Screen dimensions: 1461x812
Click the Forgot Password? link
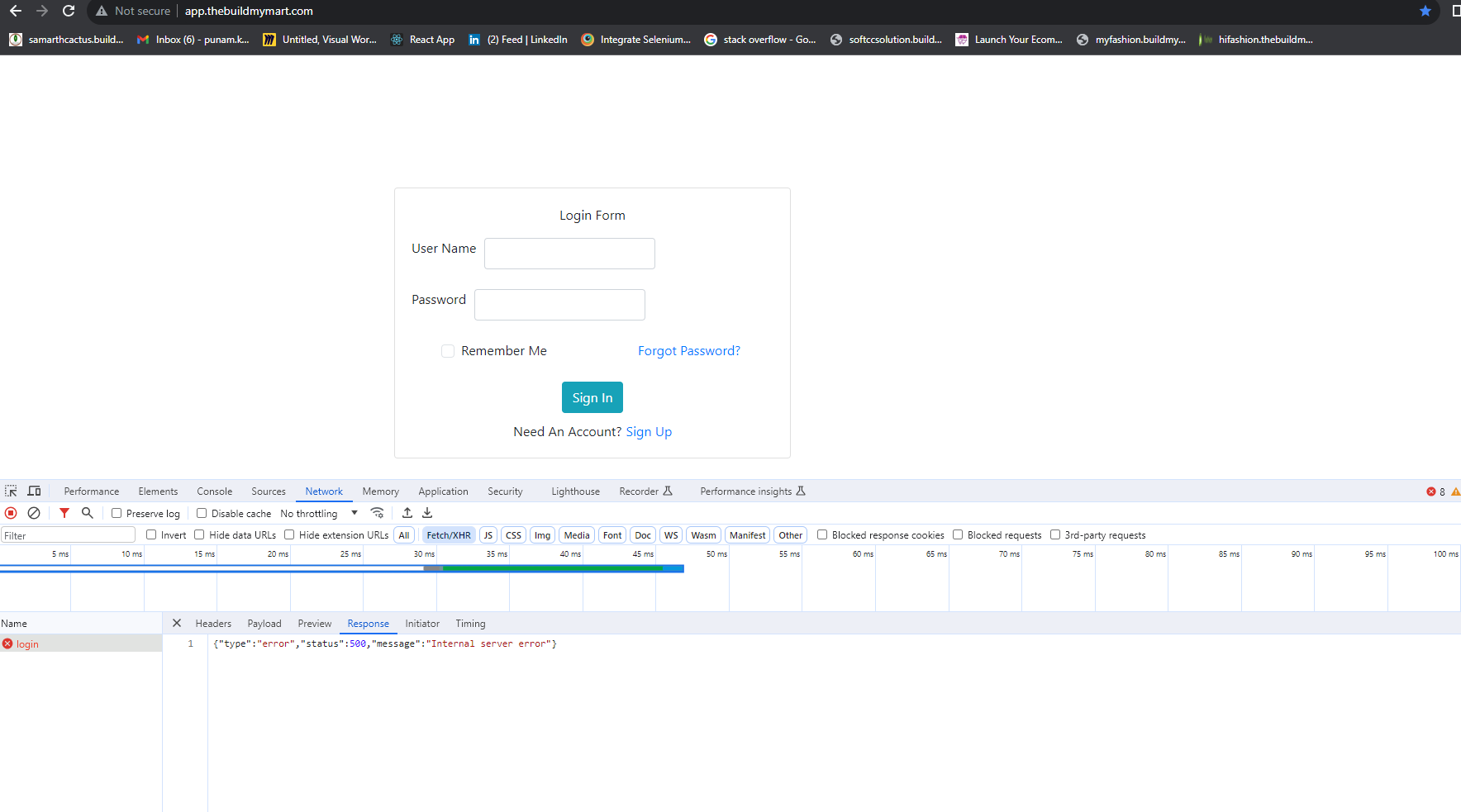(x=689, y=351)
